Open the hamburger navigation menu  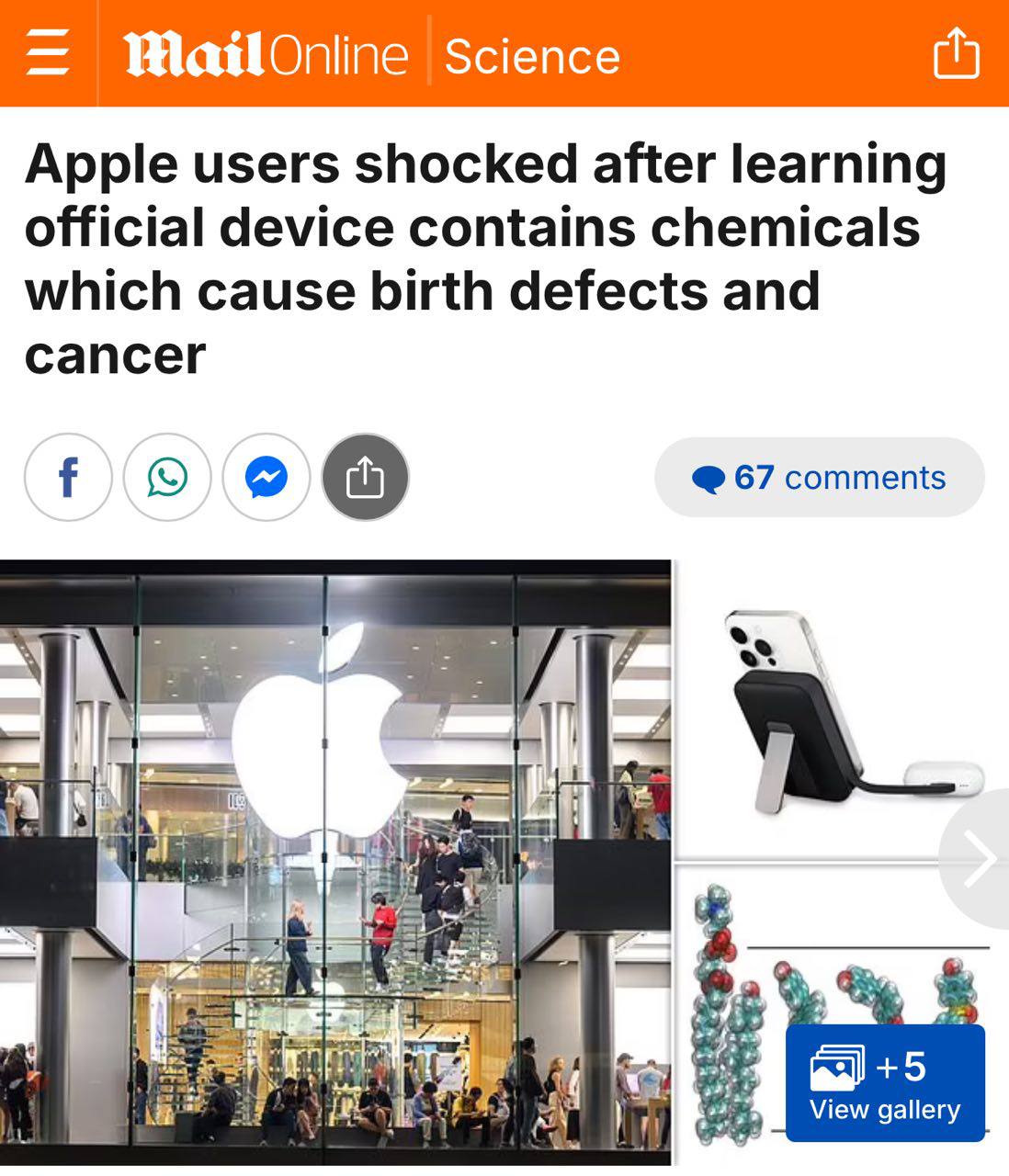[48, 52]
